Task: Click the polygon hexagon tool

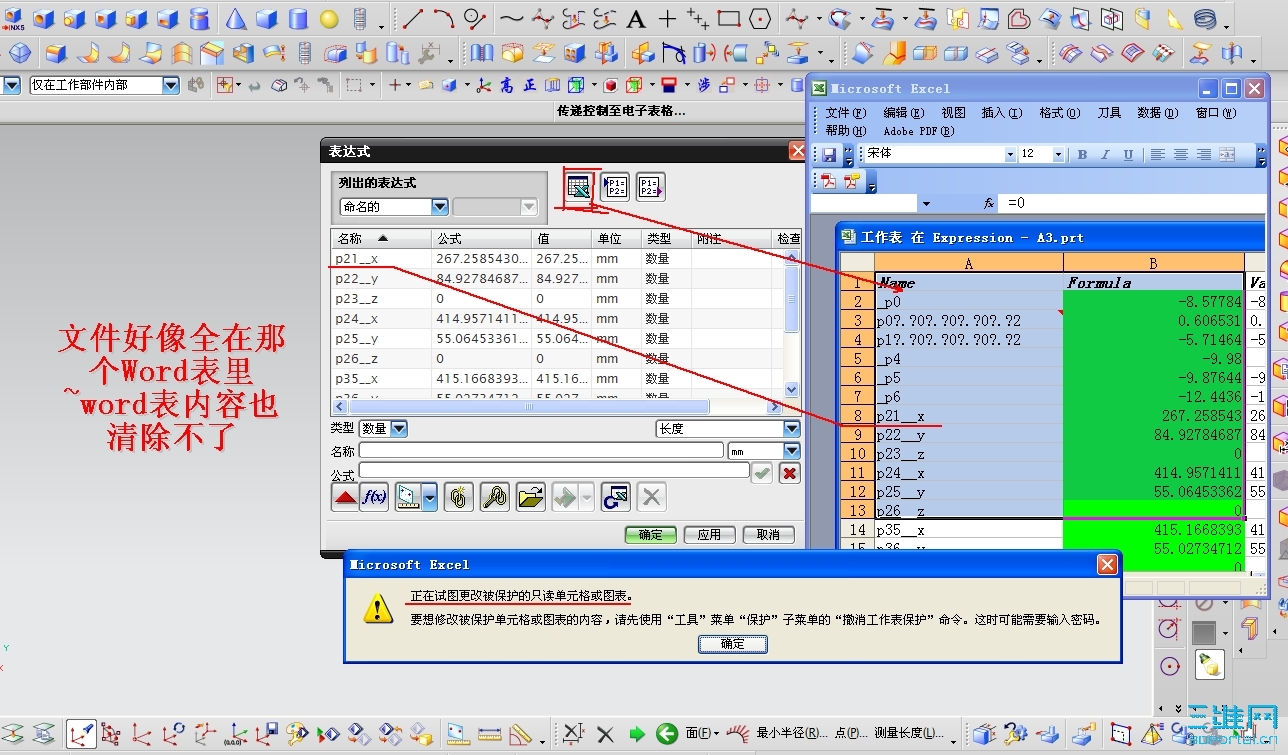Action: (x=760, y=19)
